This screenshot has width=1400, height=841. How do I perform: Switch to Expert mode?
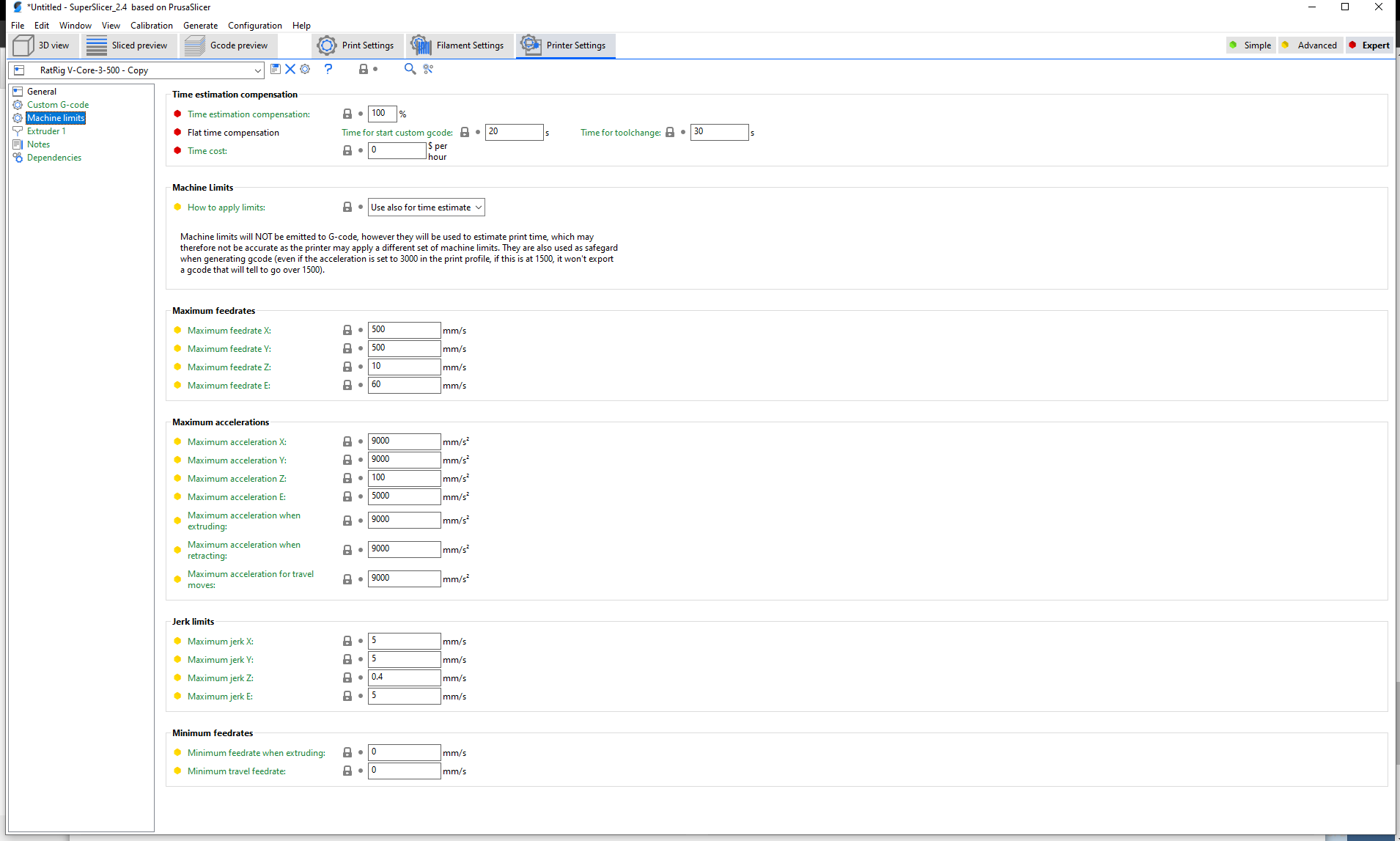(1369, 45)
